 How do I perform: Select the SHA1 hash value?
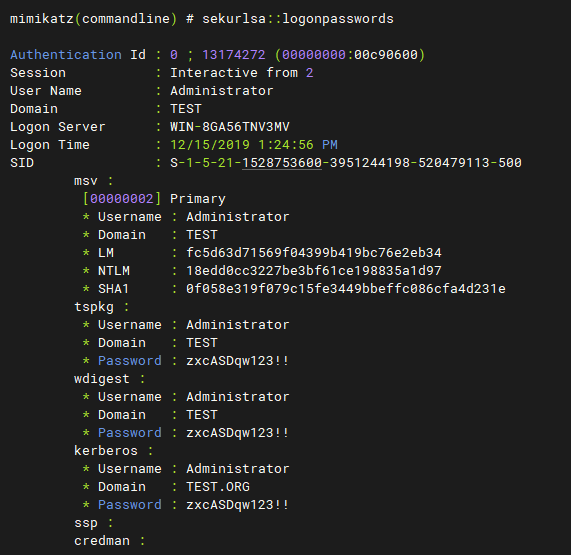click(x=346, y=288)
